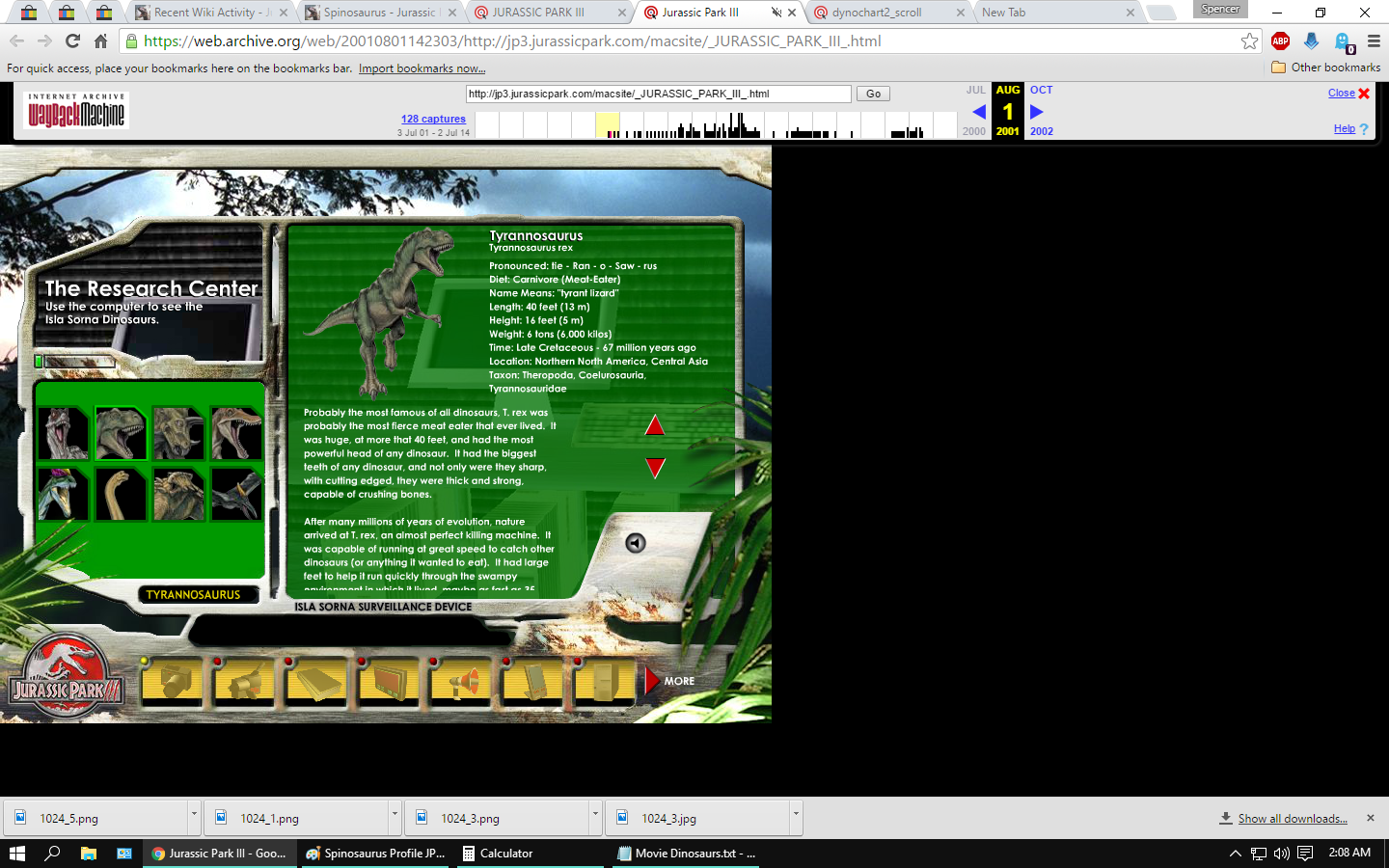Click the camera icon in the bottom toolbar
The width and height of the screenshot is (1389, 868).
(175, 683)
